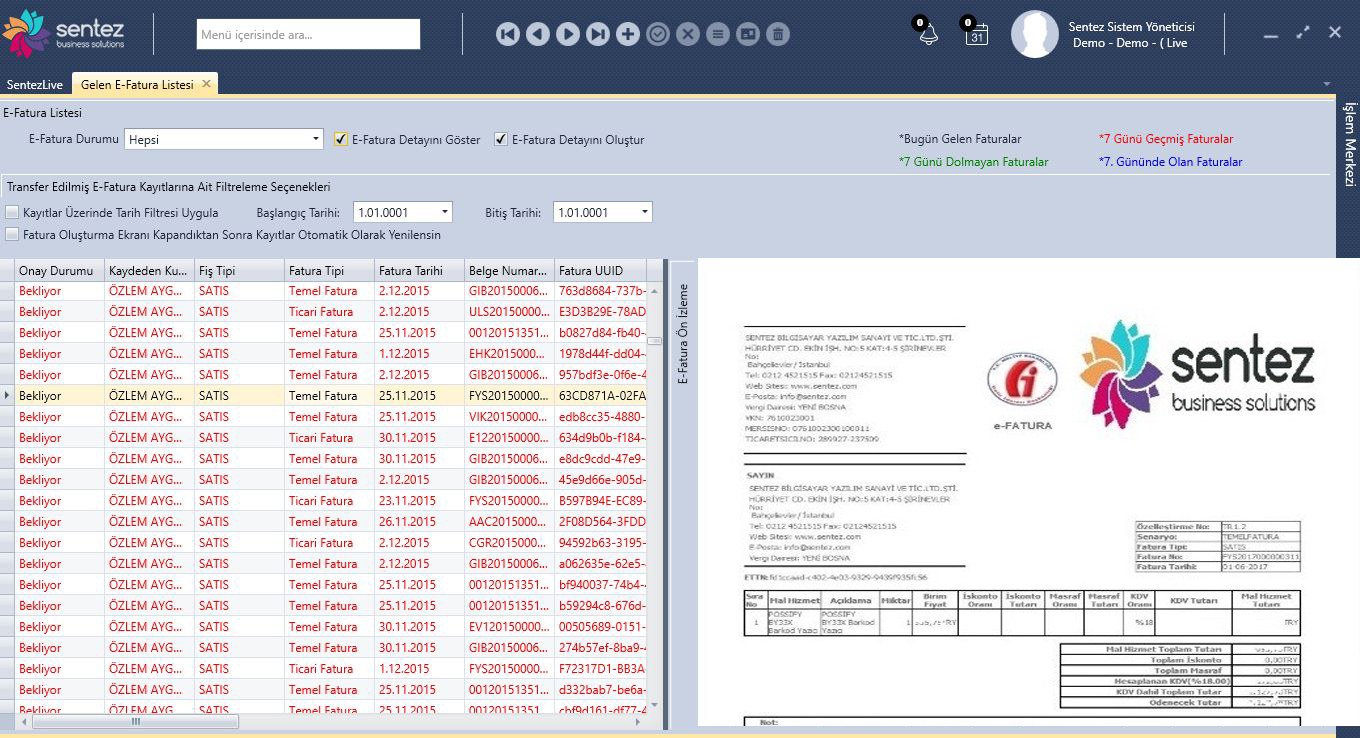Enable Kayıtlar Üzerinde Tarih Filtresi Uygula

tap(12, 213)
